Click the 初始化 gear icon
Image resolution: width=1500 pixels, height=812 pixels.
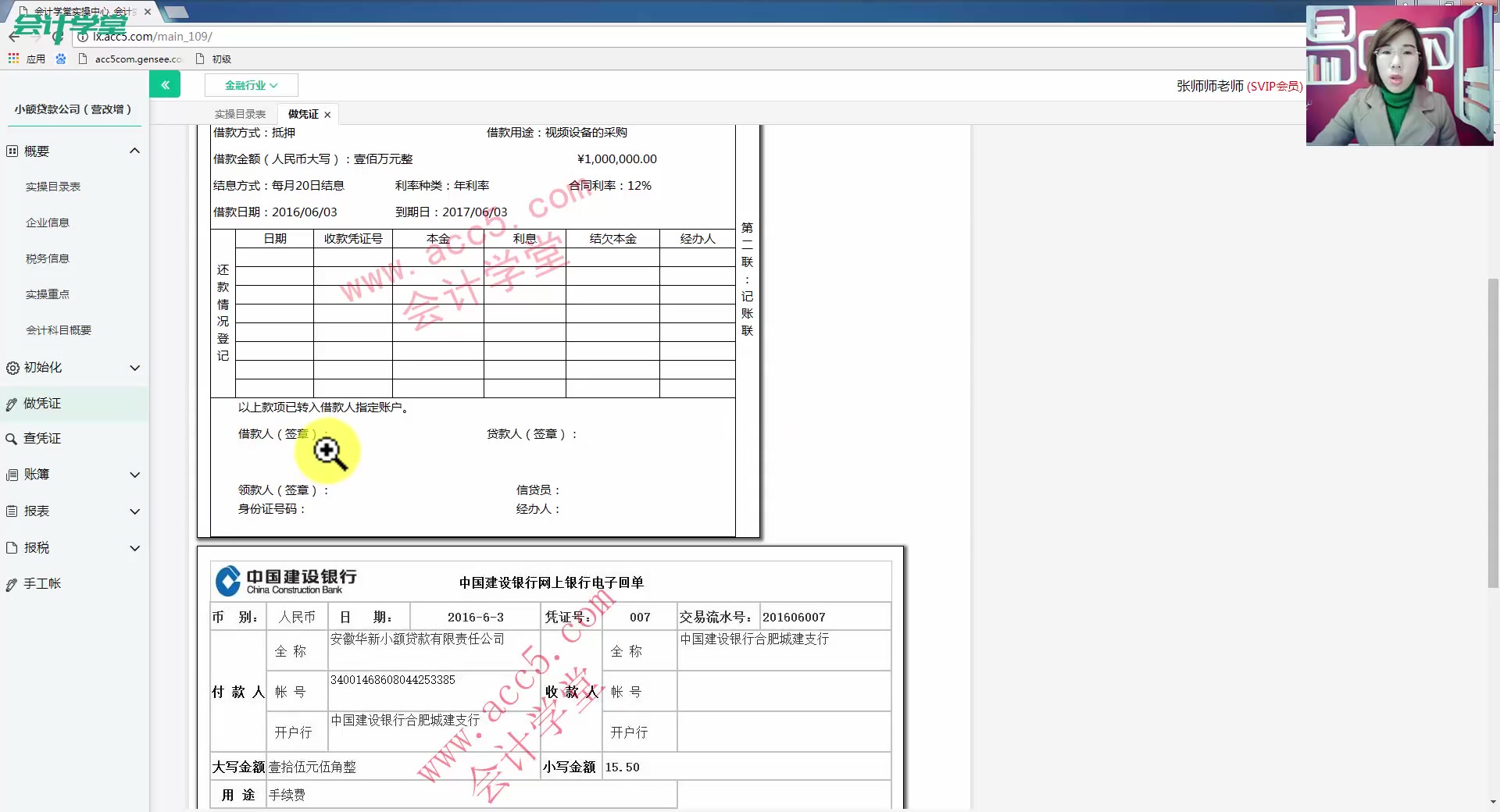12,368
